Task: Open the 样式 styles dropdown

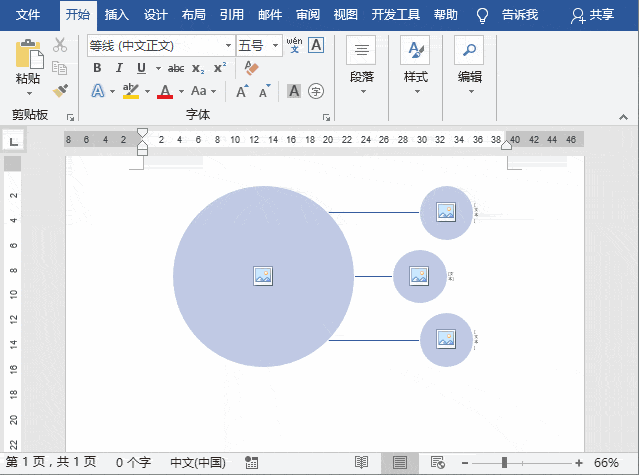Action: (x=415, y=66)
